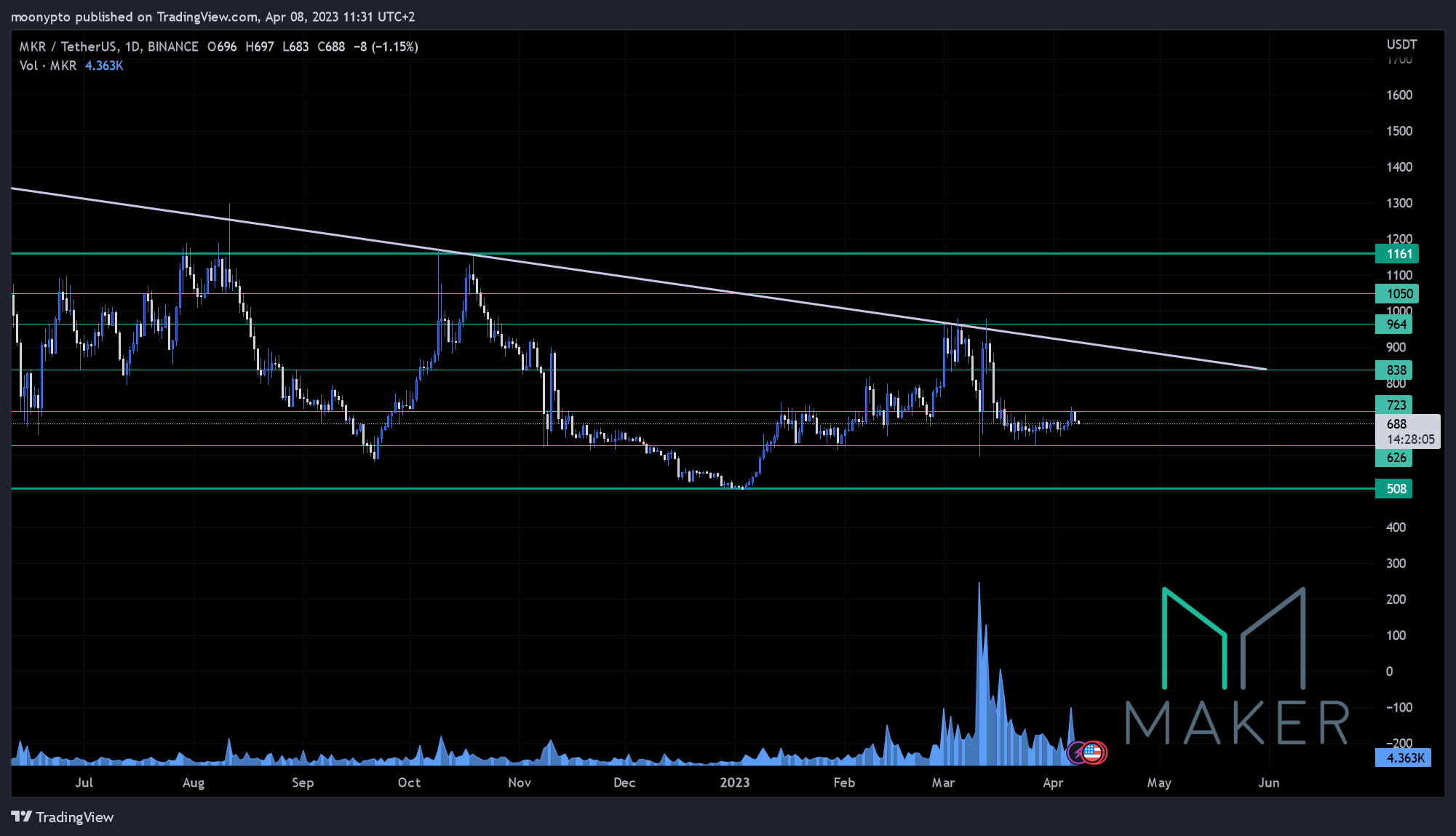The width and height of the screenshot is (1456, 836).
Task: Click the Jun date axis label
Action: point(1269,783)
